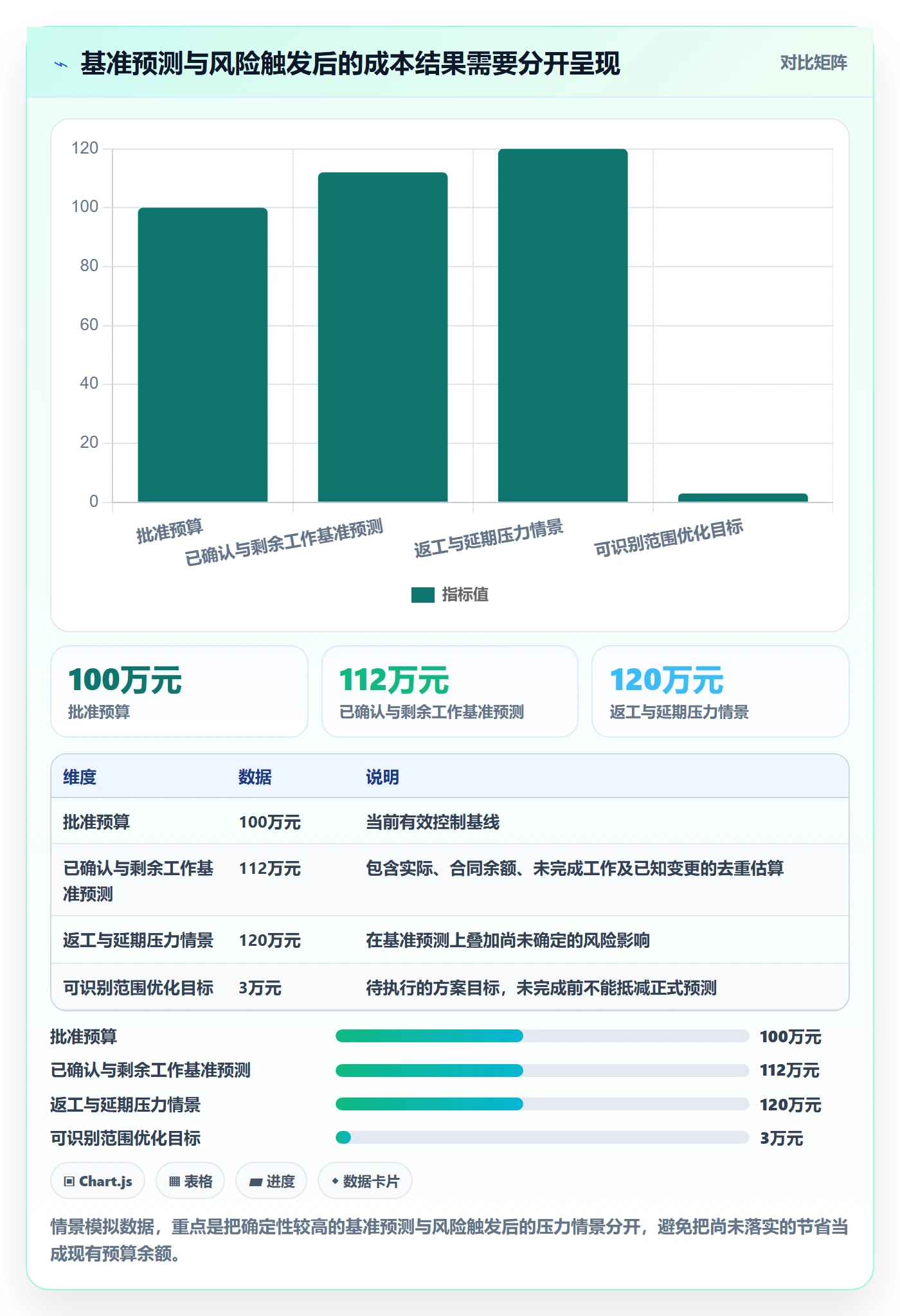The width and height of the screenshot is (900, 1316).
Task: Click the Chart.js tag
Action: 98,1180
